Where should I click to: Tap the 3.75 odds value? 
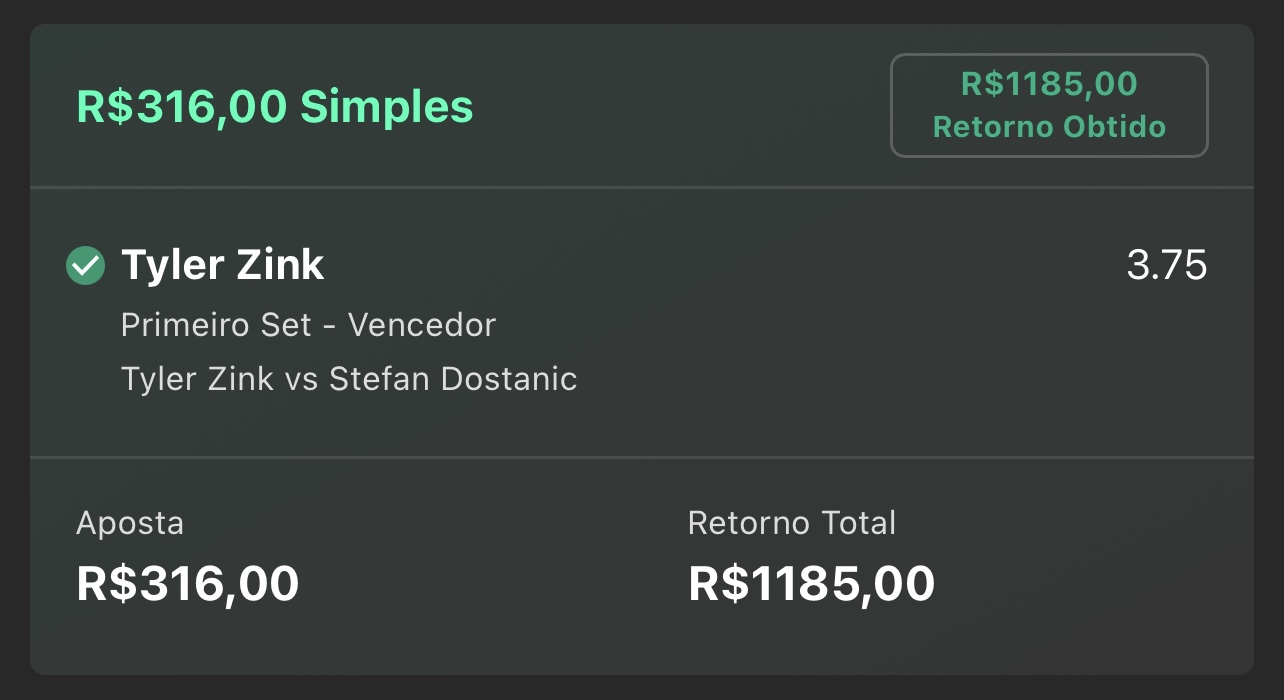(x=1167, y=266)
